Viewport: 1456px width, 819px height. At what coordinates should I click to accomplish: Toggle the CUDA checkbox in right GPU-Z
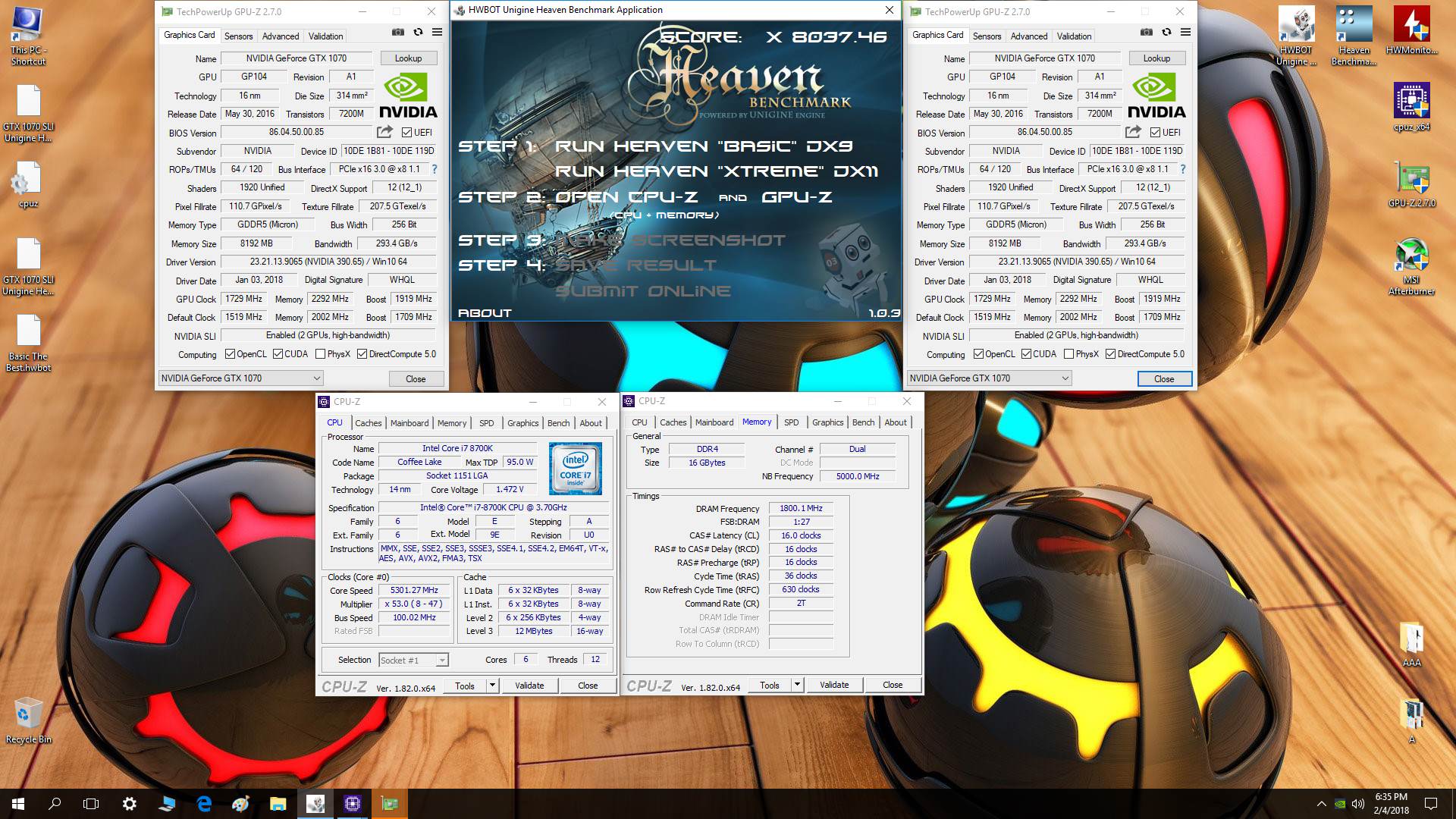tap(1026, 354)
